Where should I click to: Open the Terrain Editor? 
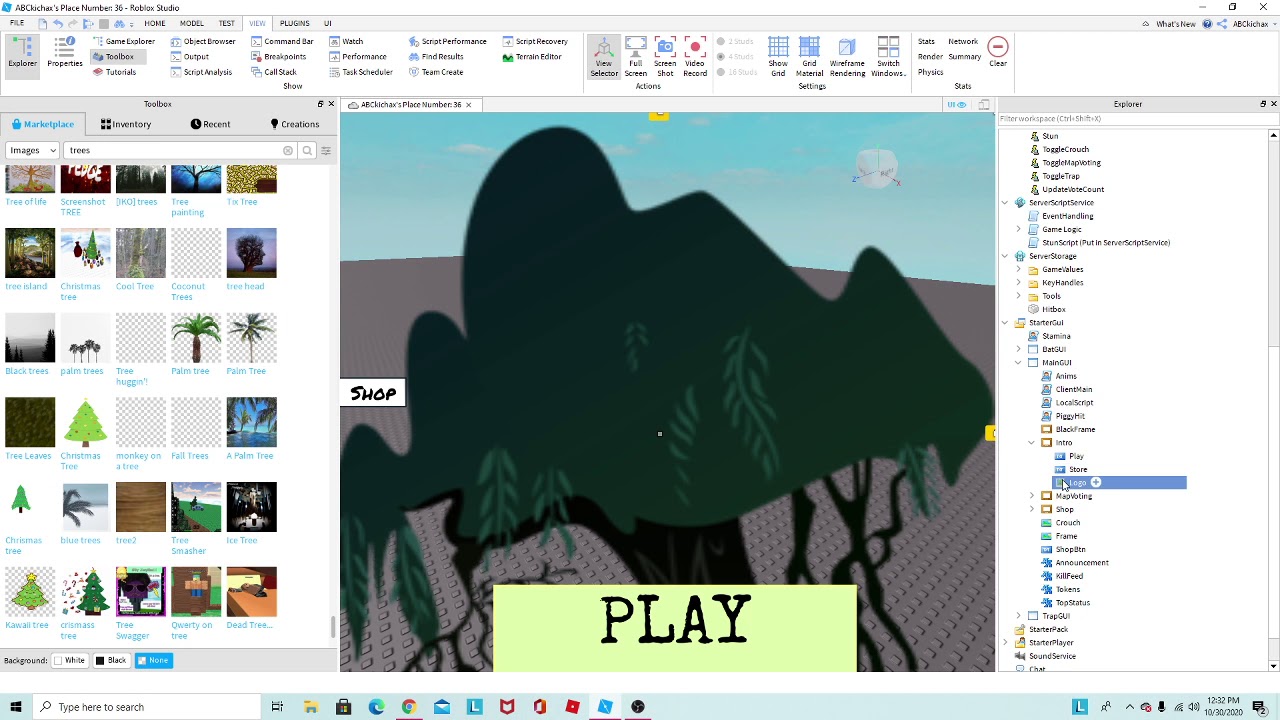(531, 57)
